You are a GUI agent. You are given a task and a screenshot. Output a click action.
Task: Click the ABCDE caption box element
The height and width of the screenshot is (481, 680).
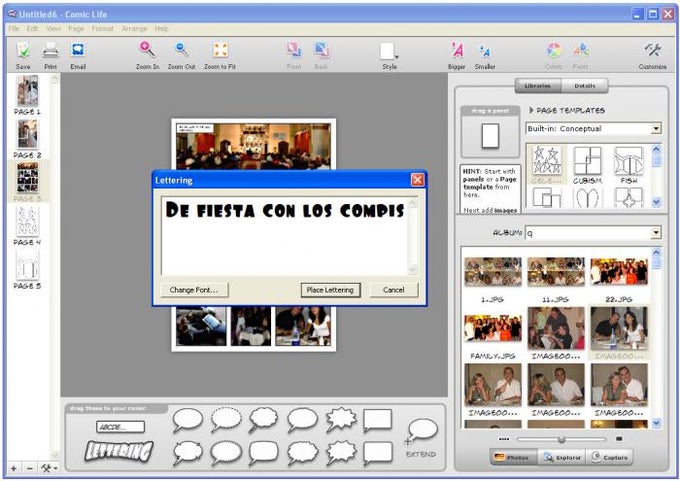click(x=120, y=427)
